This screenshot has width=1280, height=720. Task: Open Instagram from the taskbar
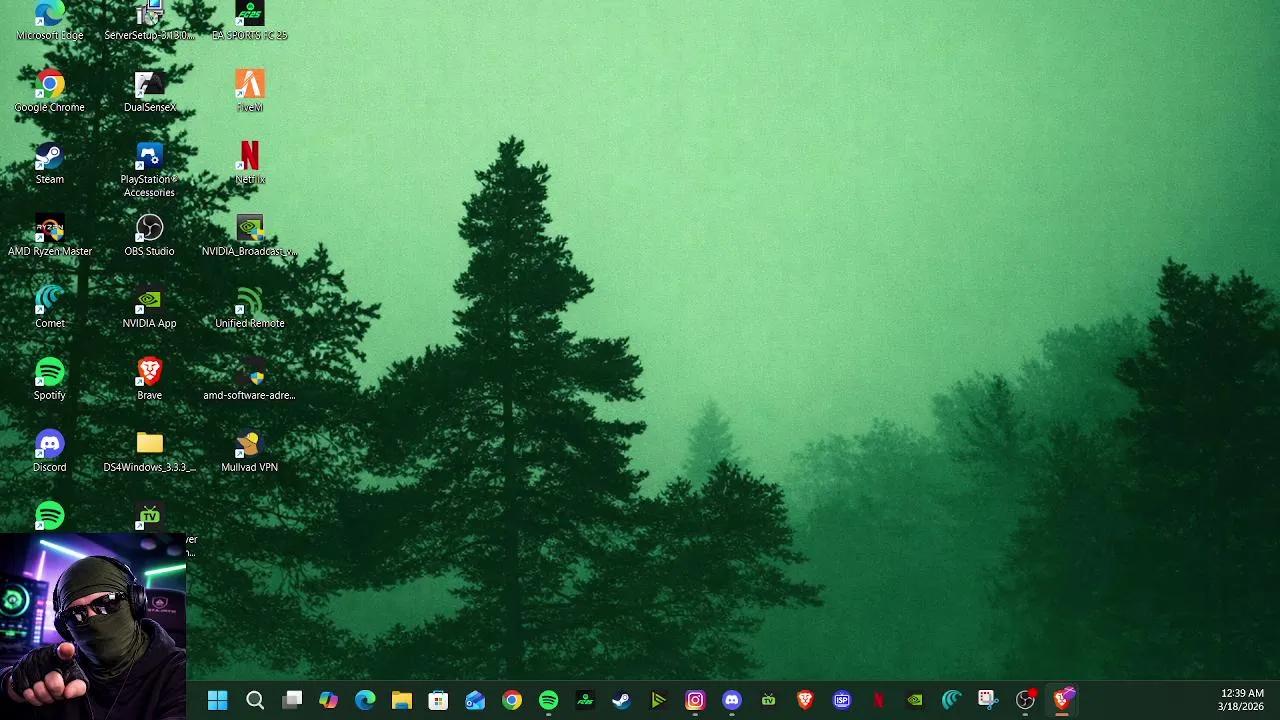[x=695, y=700]
